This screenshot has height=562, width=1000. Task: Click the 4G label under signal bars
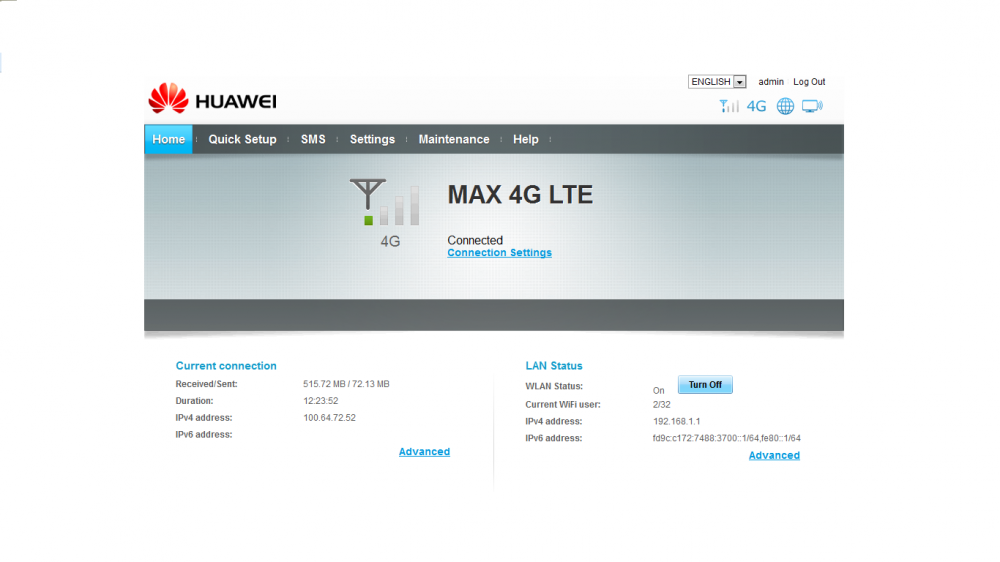point(390,242)
